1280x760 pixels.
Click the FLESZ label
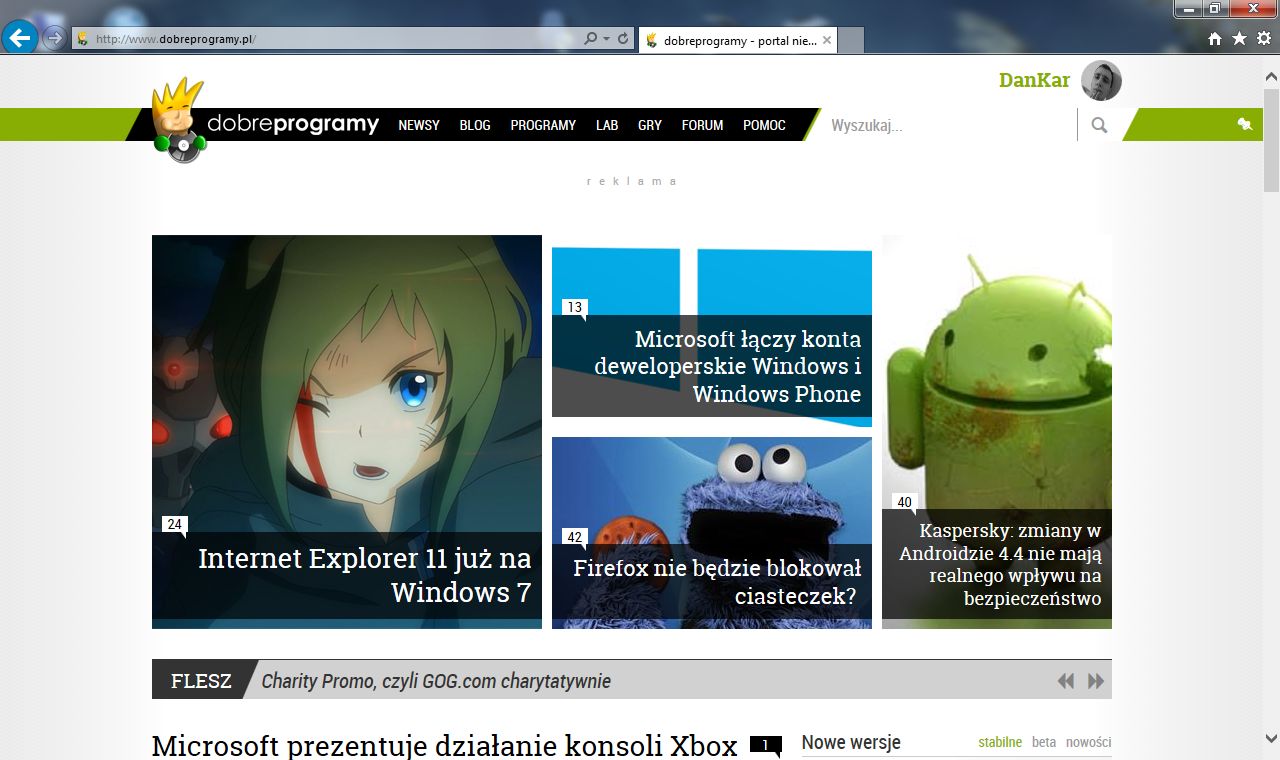click(x=201, y=681)
